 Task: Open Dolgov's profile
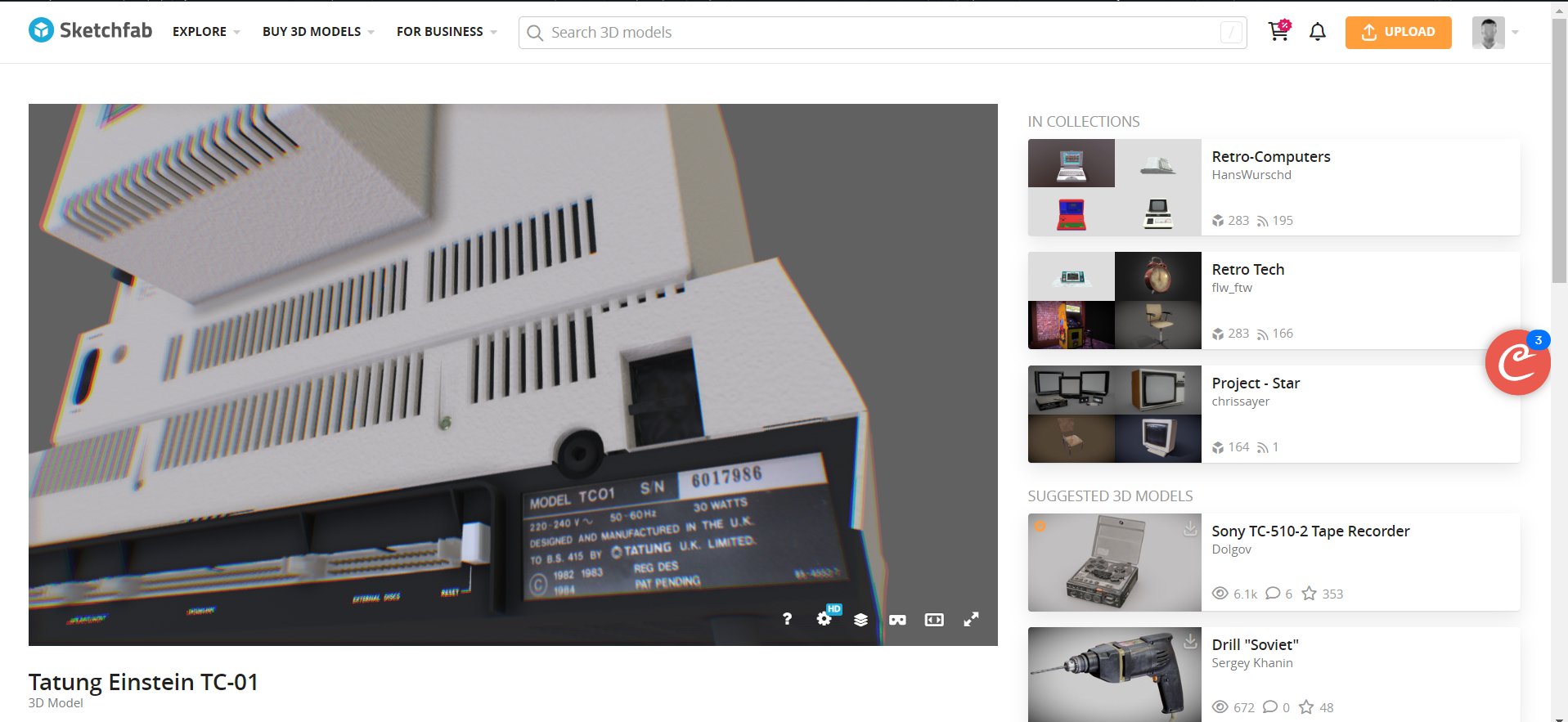[x=1232, y=549]
